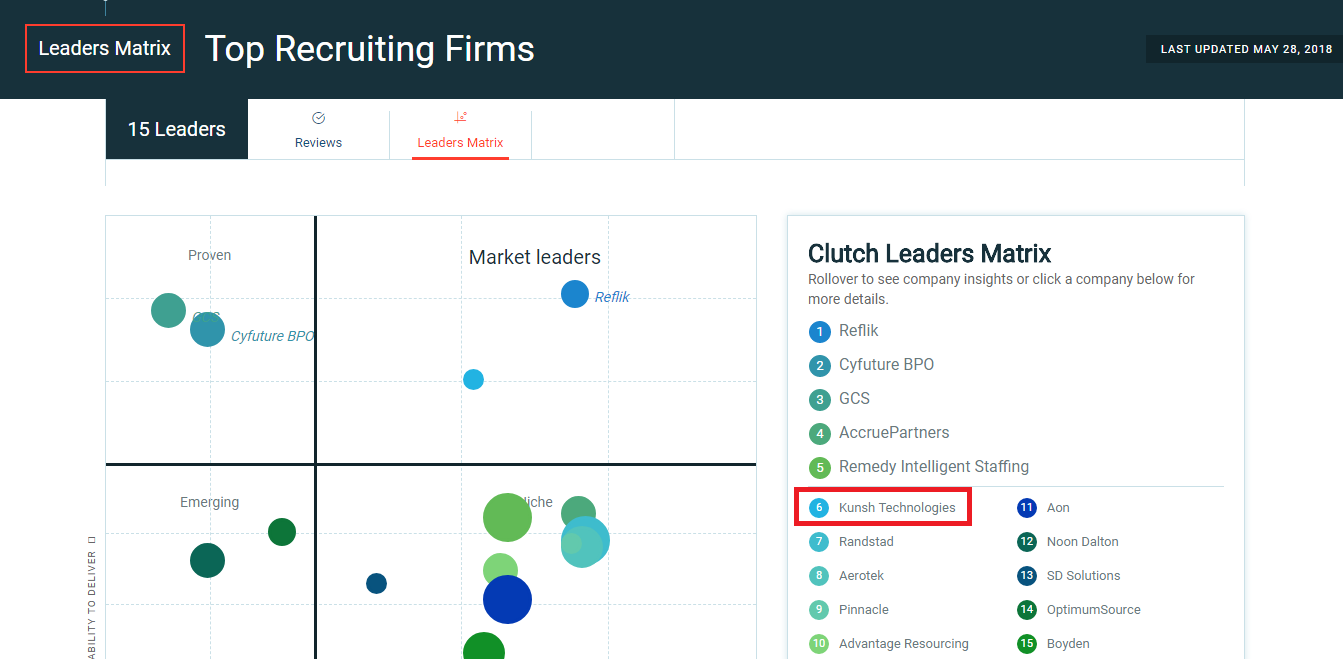
Task: Click the Cyfuture BPO number 2 badge
Action: tap(820, 365)
